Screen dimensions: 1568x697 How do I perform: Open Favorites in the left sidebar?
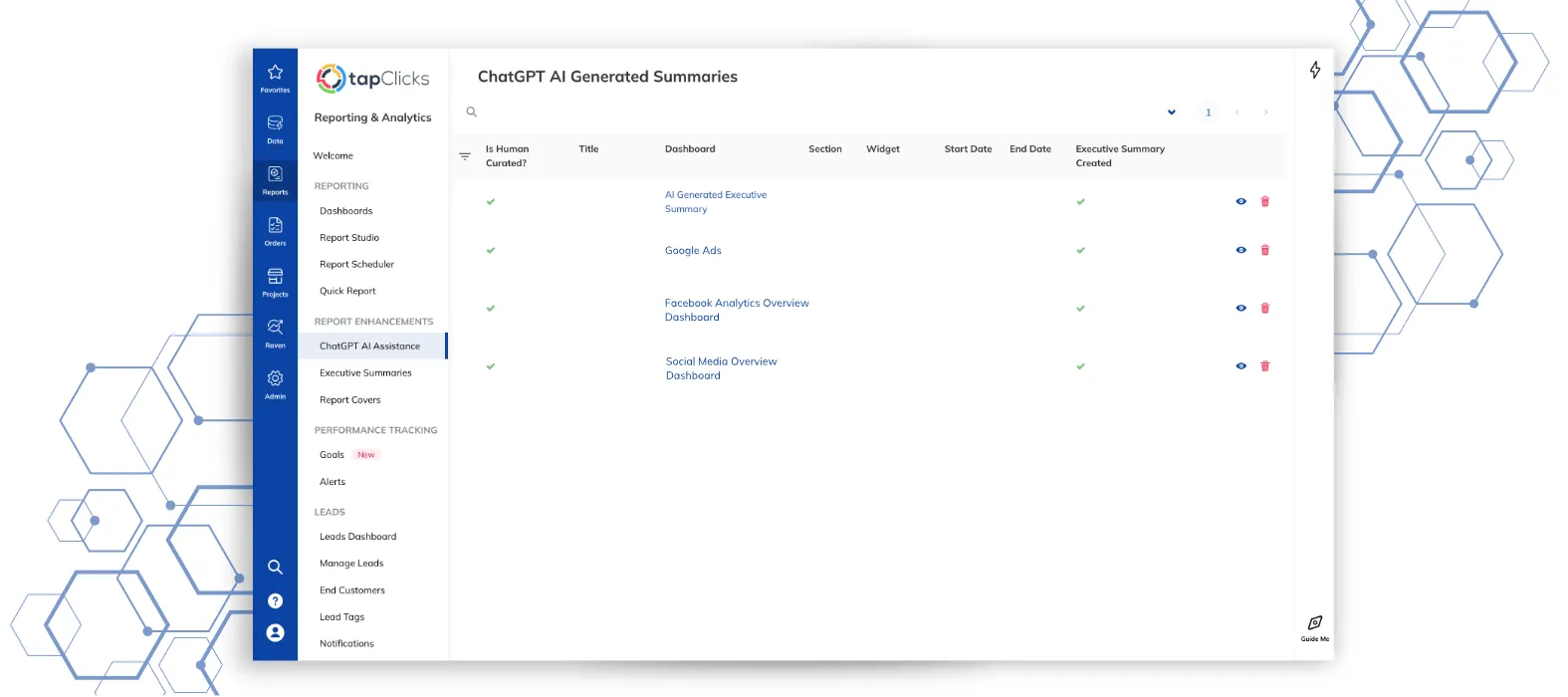click(x=275, y=77)
